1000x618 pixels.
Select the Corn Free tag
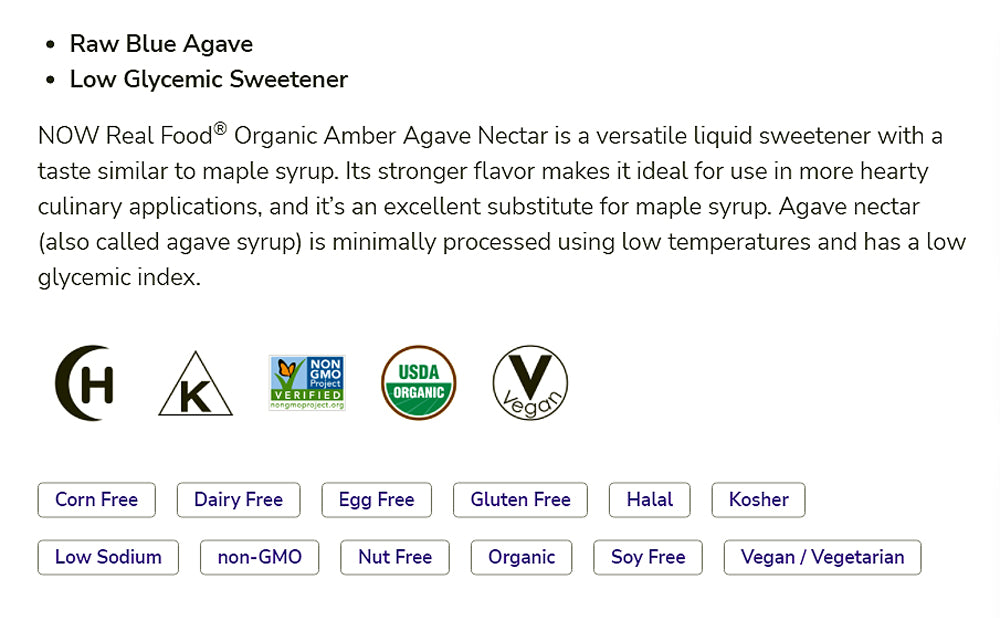click(97, 500)
